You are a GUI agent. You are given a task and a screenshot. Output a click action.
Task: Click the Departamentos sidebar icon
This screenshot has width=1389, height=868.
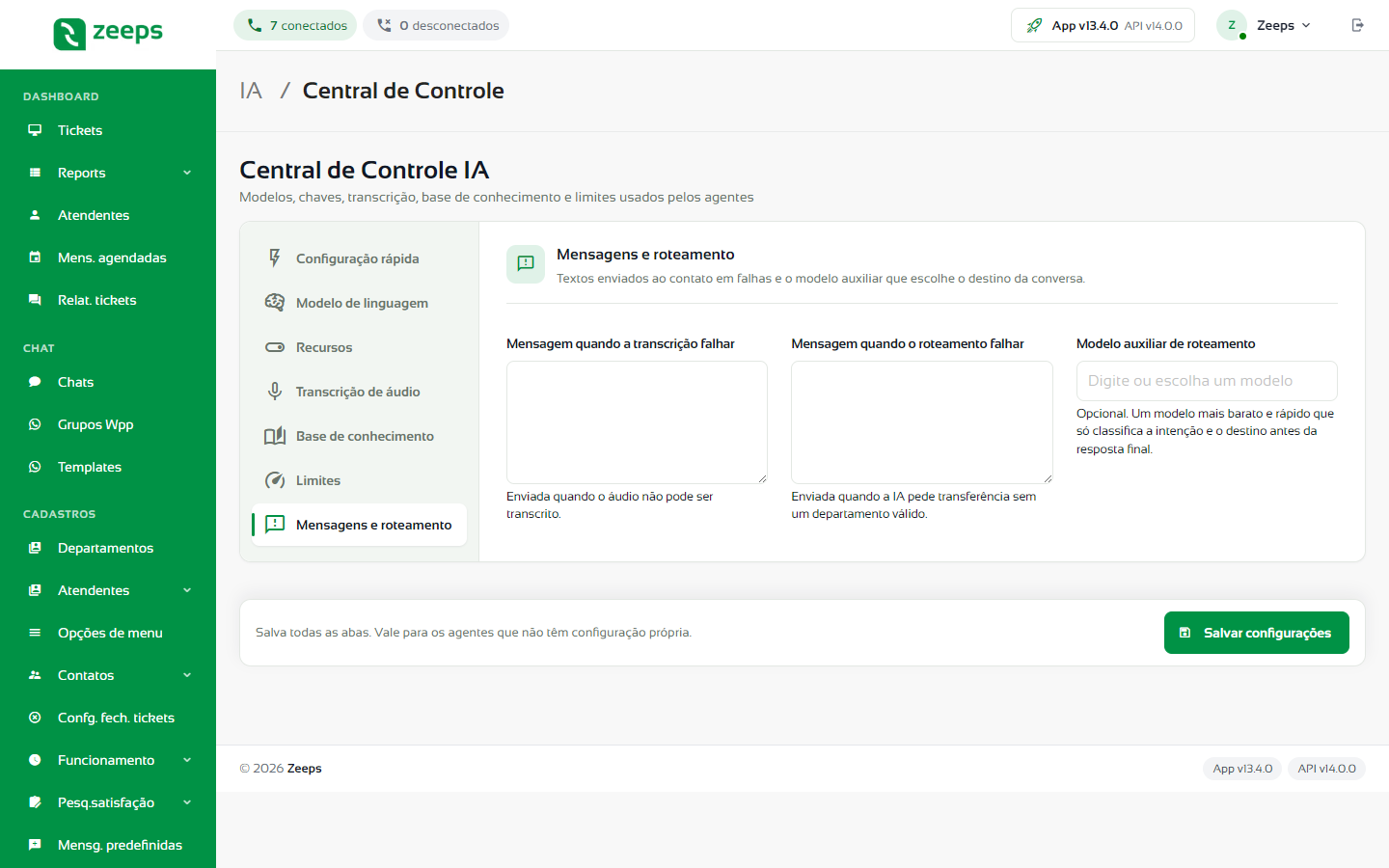pyautogui.click(x=35, y=548)
